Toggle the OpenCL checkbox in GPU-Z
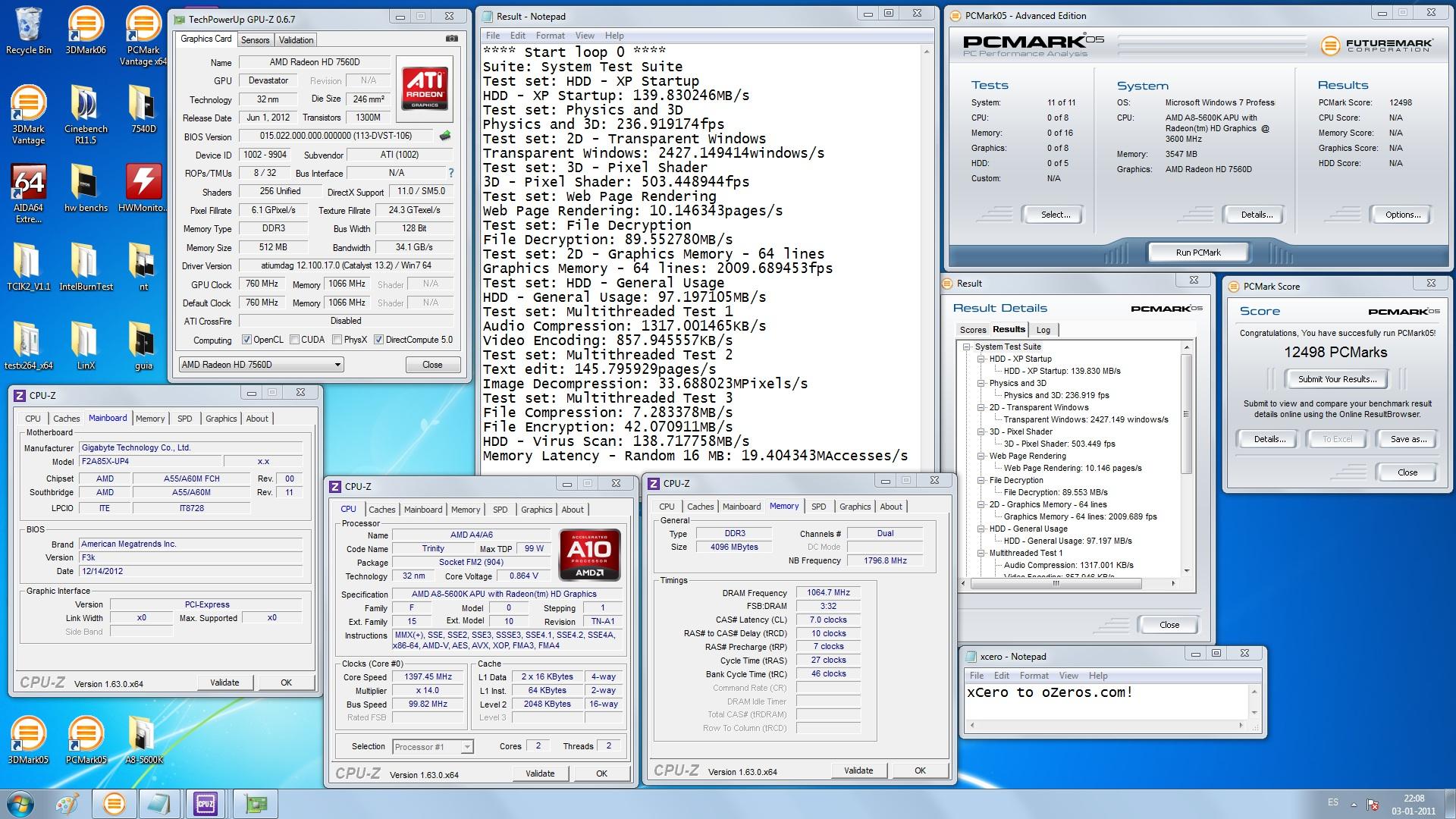Image resolution: width=1456 pixels, height=819 pixels. tap(246, 340)
